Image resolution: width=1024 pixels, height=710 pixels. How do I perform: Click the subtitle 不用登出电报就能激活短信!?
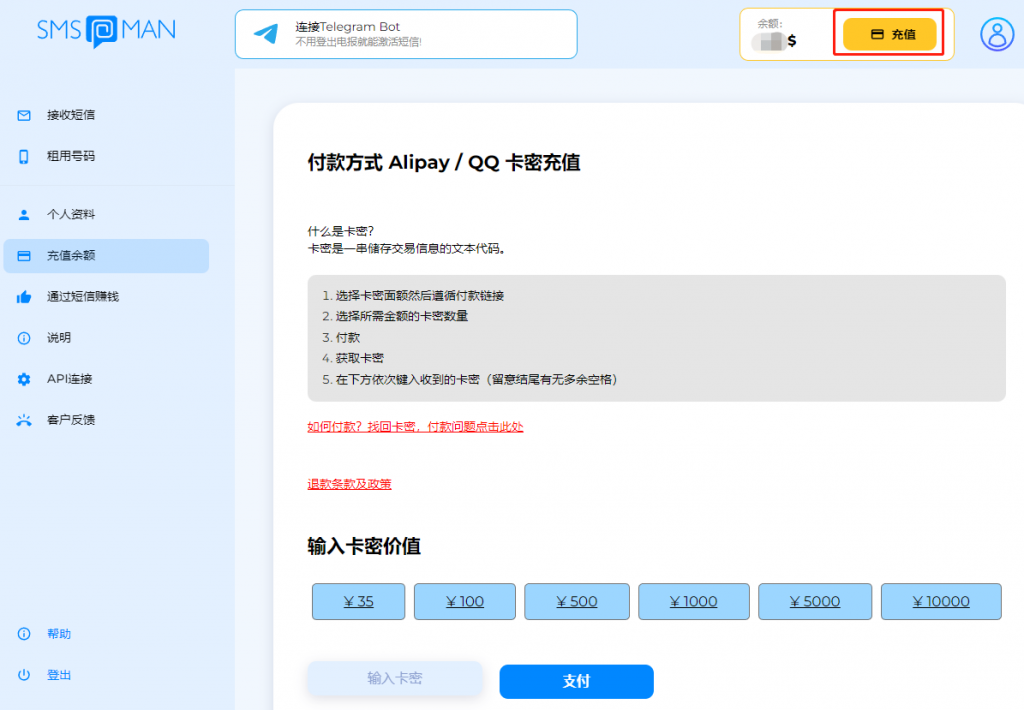click(359, 42)
